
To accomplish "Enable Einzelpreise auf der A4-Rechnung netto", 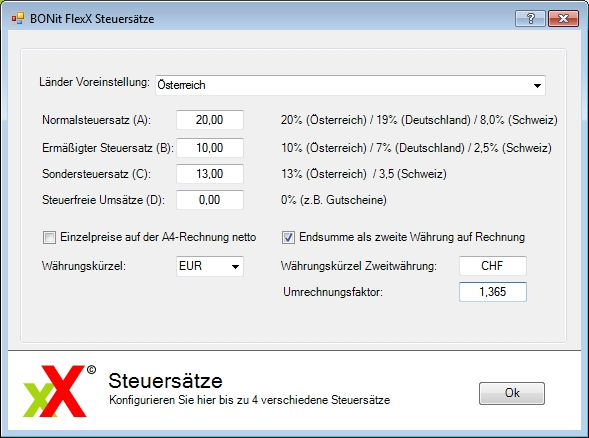I will pyautogui.click(x=49, y=237).
